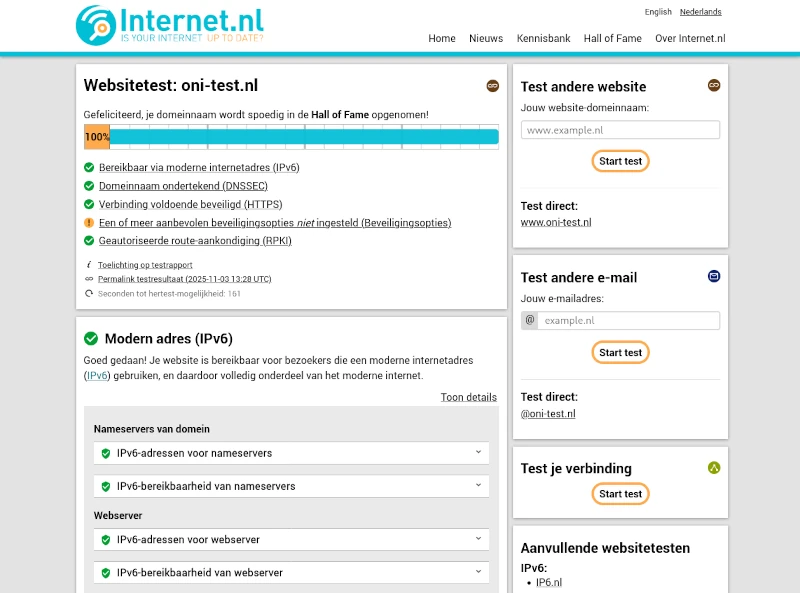Click the Internet.nl logo
Screen dimensions: 800x593
(170, 25)
